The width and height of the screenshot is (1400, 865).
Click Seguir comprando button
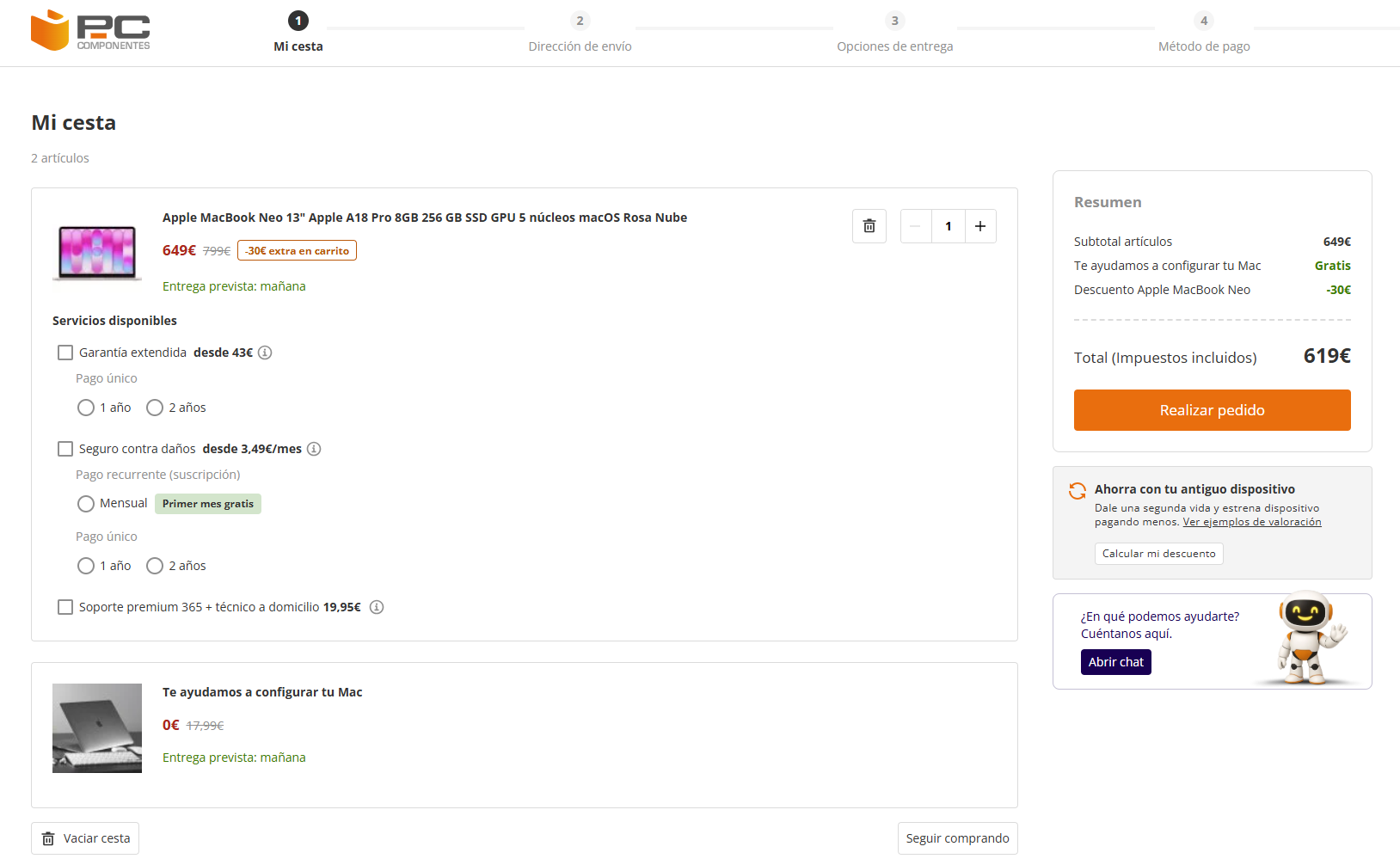tap(957, 838)
